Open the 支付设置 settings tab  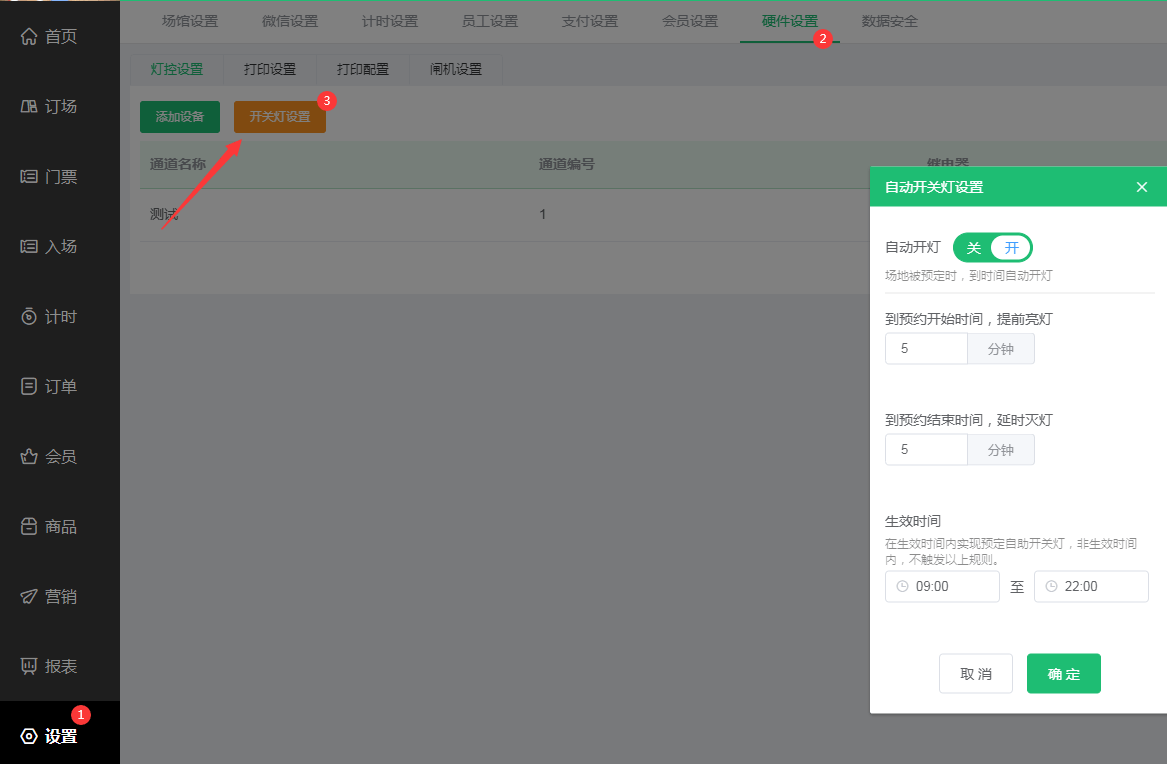click(x=589, y=20)
